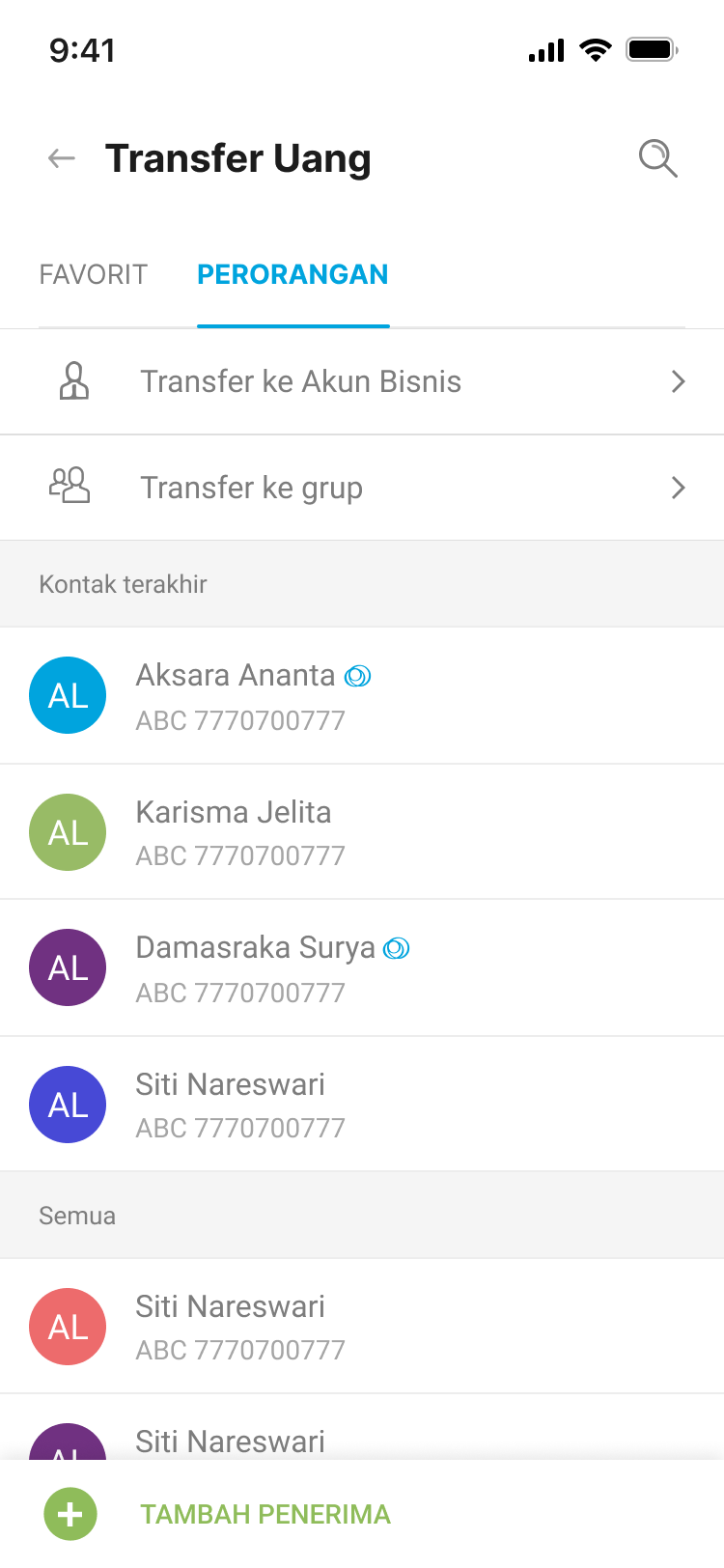This screenshot has width=724, height=1568.
Task: Tap the group people icon
Action: coord(70,487)
